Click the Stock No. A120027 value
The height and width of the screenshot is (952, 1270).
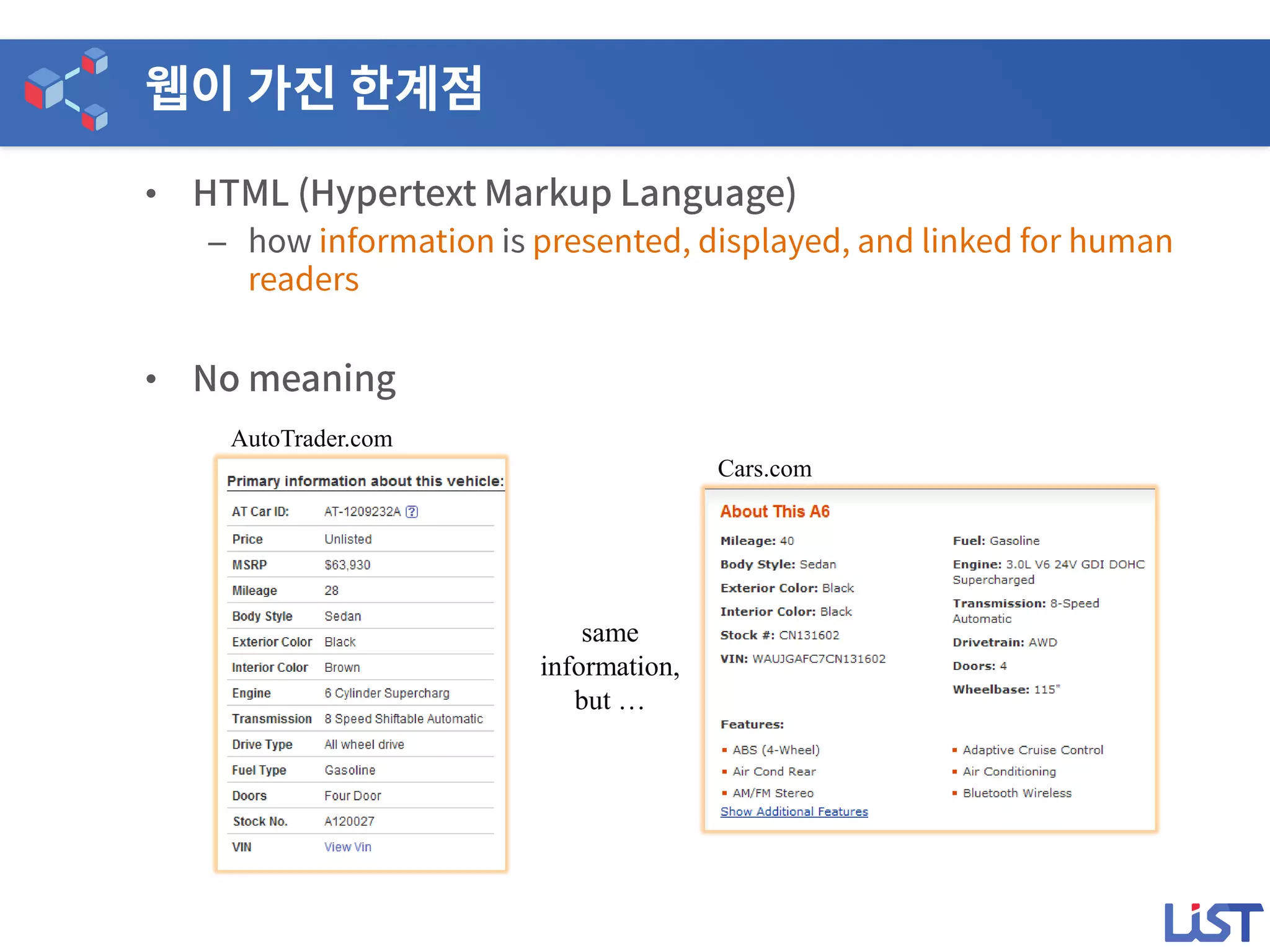(349, 821)
